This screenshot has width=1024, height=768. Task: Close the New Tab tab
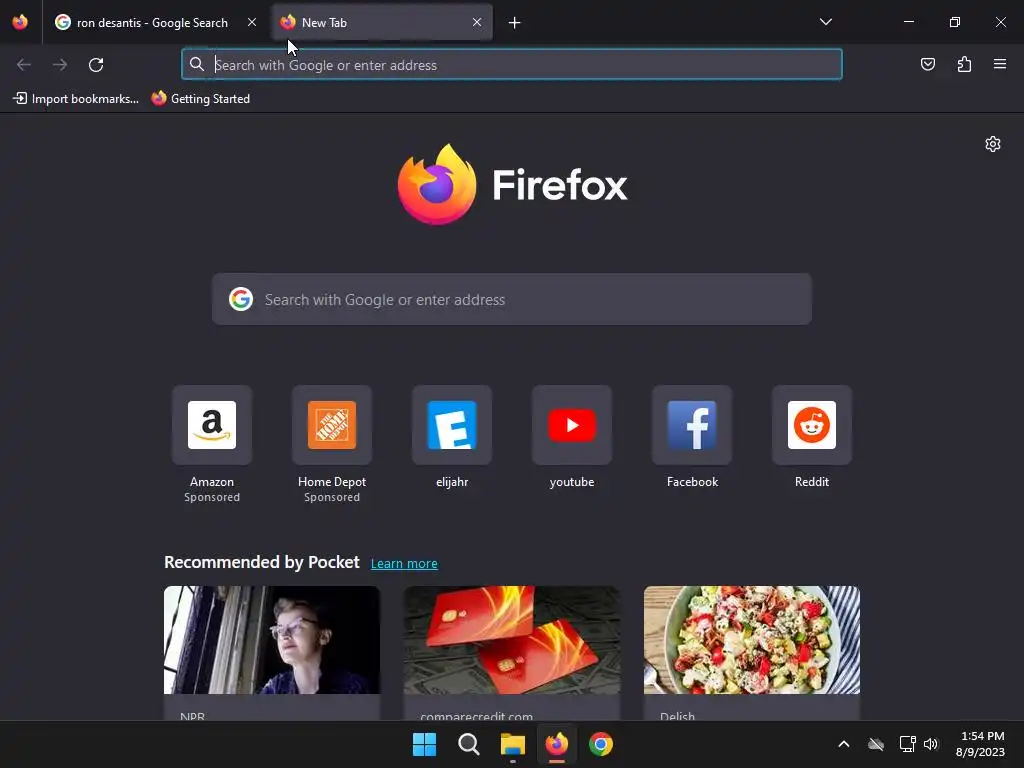(x=477, y=22)
